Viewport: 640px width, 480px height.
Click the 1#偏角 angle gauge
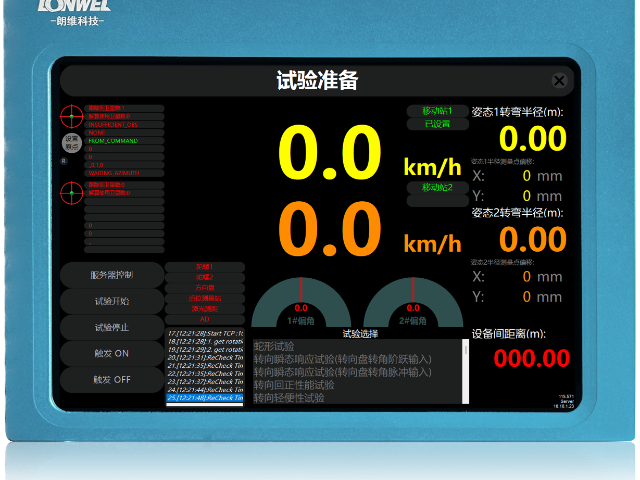(301, 302)
